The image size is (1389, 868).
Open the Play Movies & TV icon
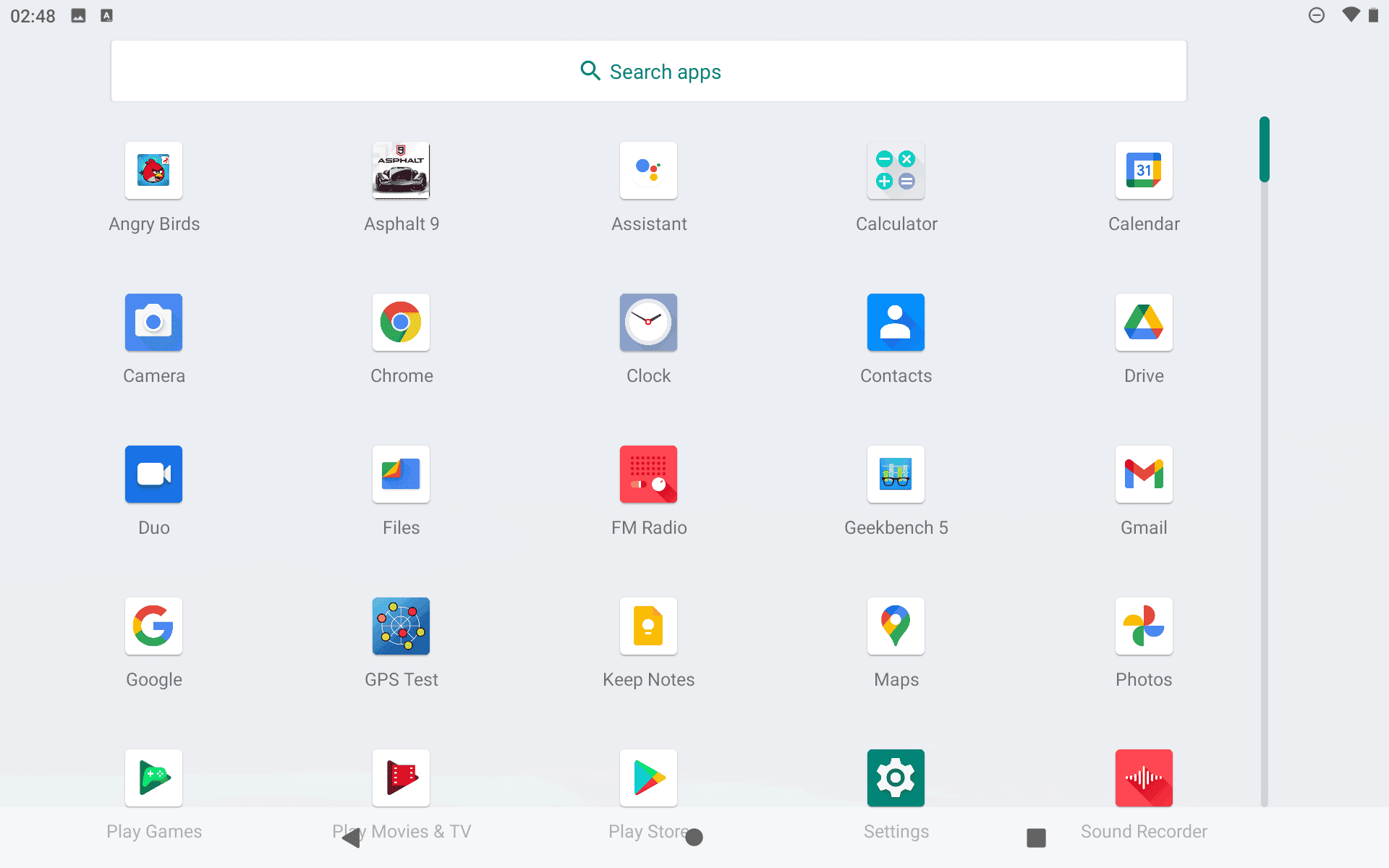pos(401,778)
